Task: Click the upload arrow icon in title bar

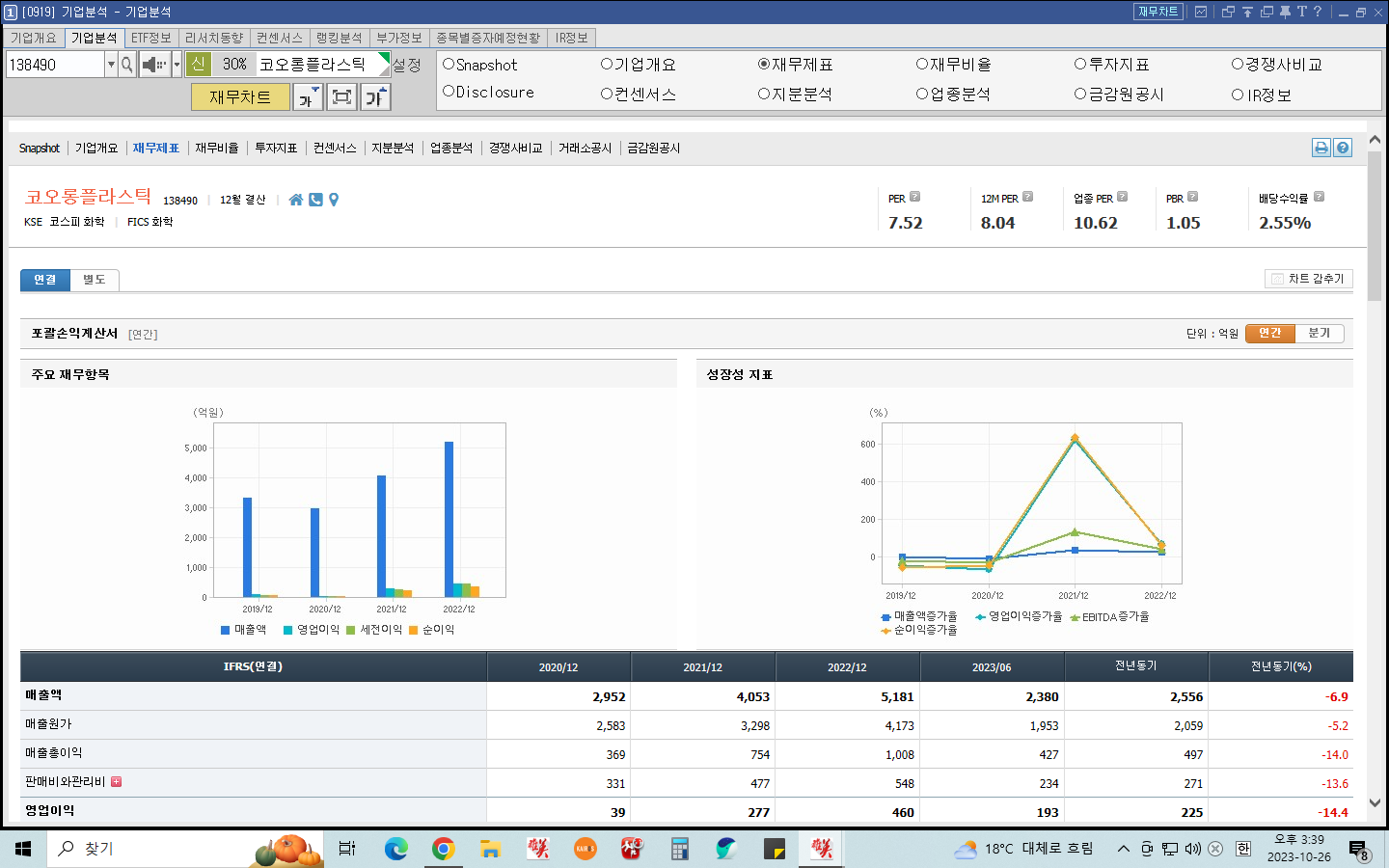Action: point(1247,12)
